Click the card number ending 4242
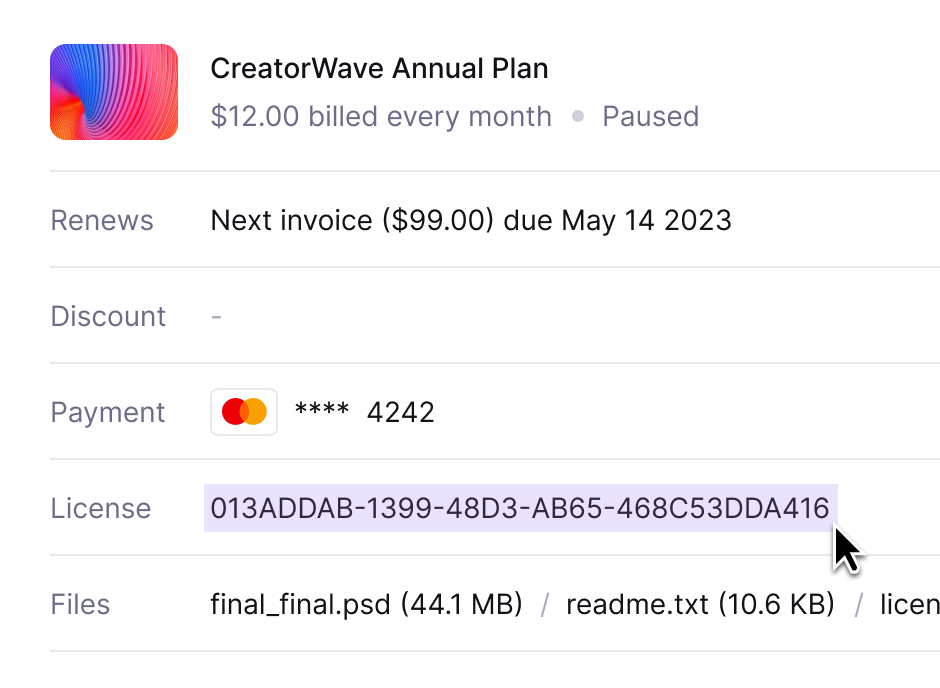 tap(400, 412)
